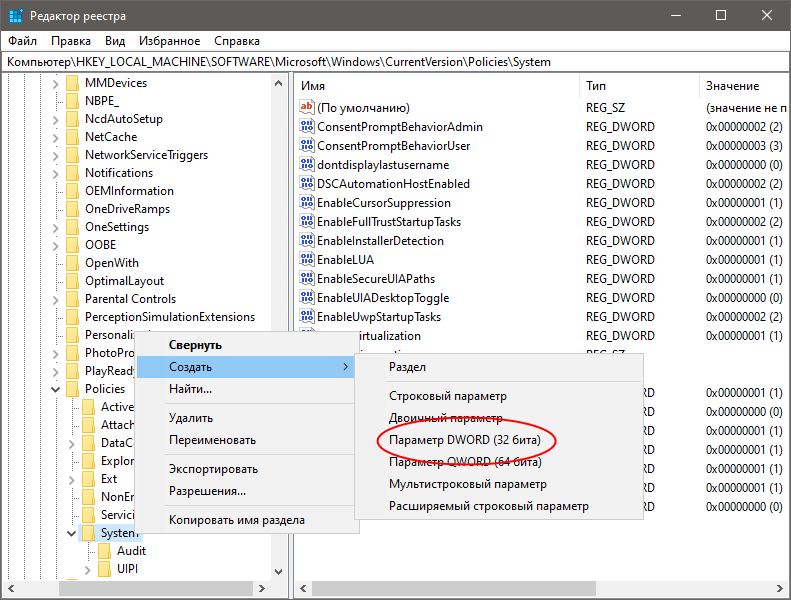The width and height of the screenshot is (791, 600).
Task: Select the EnableInstallerDetection value row
Action: pos(380,241)
